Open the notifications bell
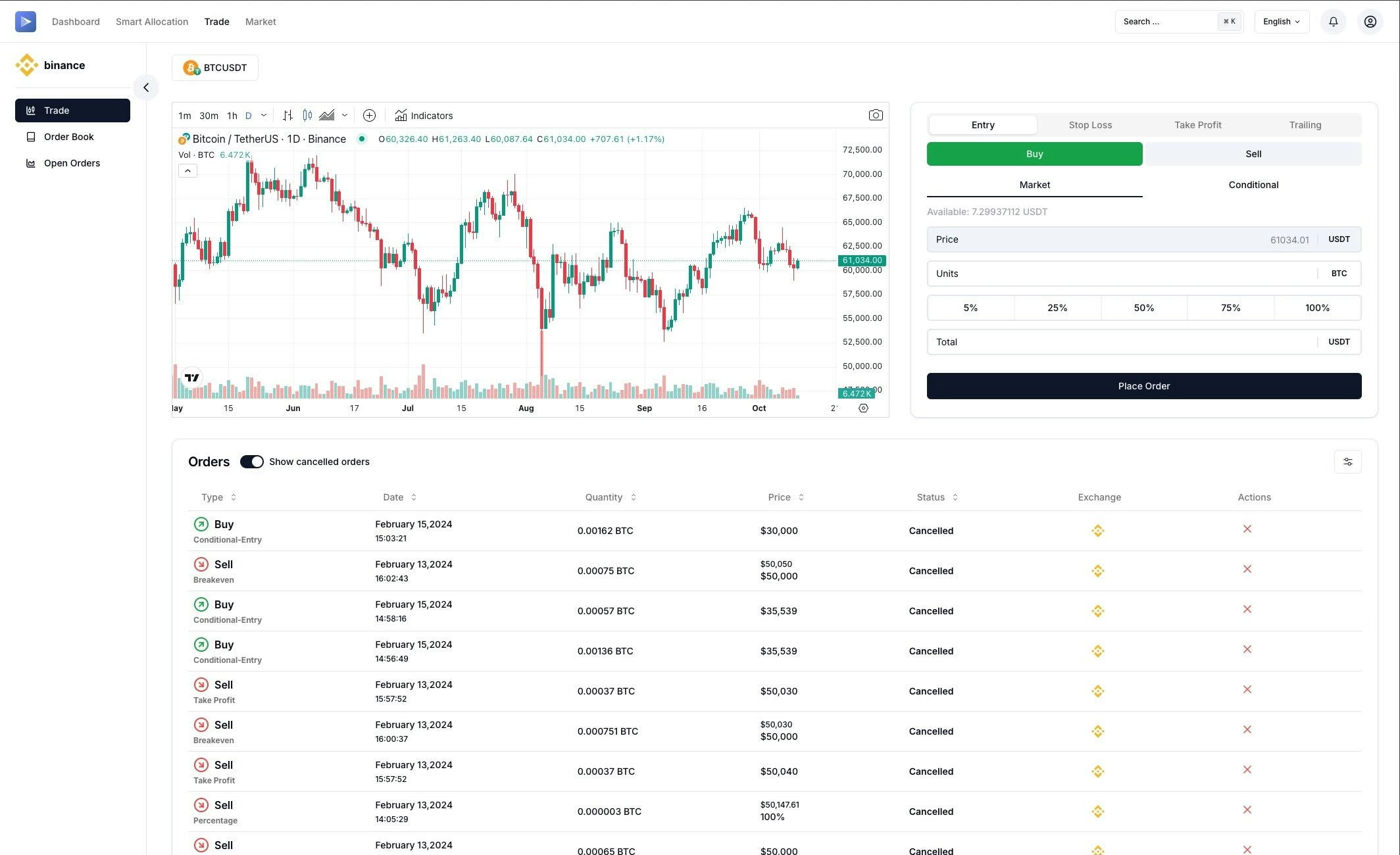The height and width of the screenshot is (855, 1400). 1333,22
